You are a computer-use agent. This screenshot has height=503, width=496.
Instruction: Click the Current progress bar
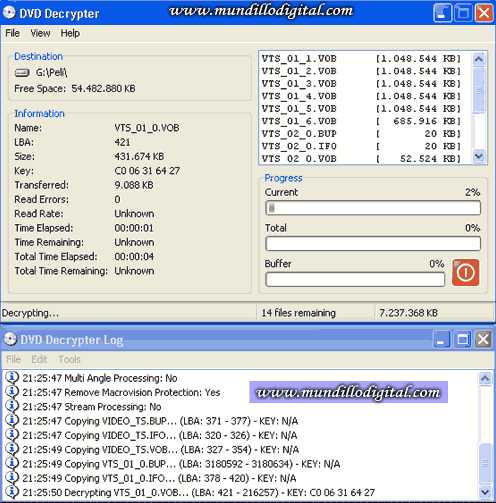point(373,208)
